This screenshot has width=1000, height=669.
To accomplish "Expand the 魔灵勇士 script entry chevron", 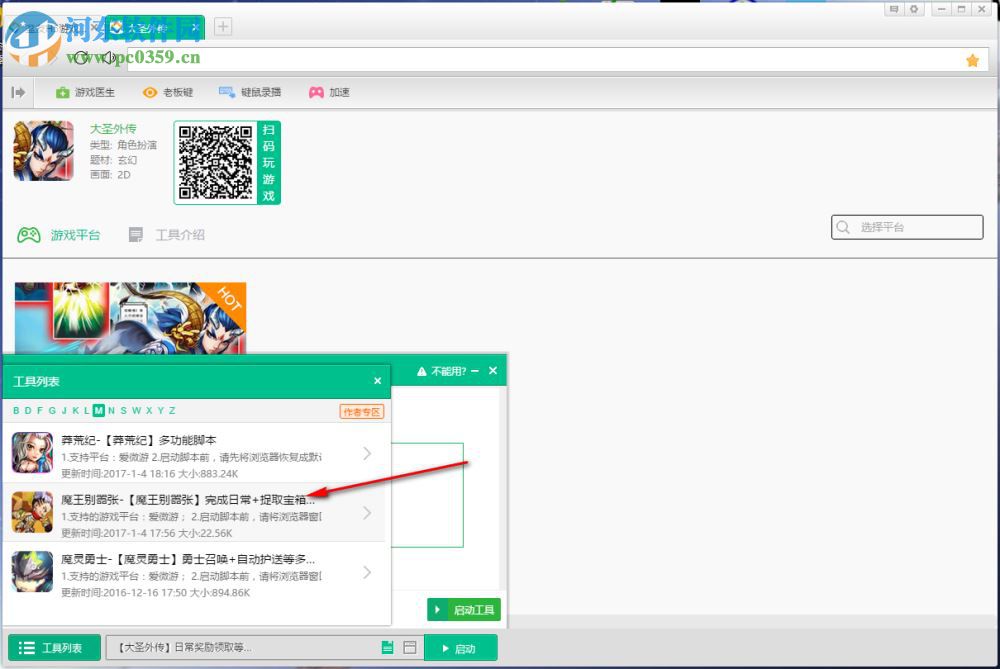I will click(x=367, y=572).
